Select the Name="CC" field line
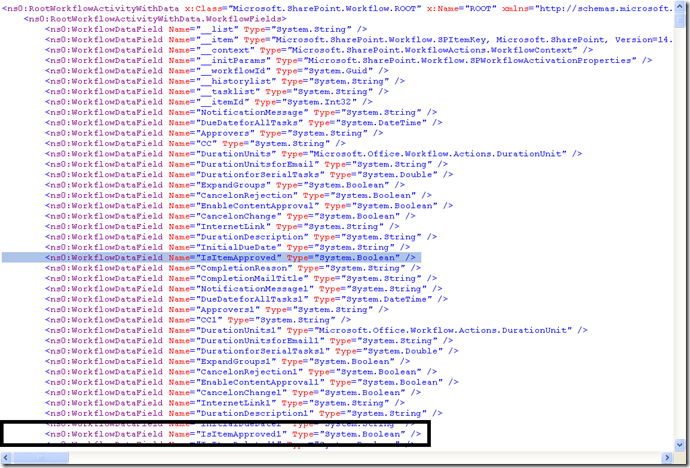The height and width of the screenshot is (468, 690). [x=195, y=144]
